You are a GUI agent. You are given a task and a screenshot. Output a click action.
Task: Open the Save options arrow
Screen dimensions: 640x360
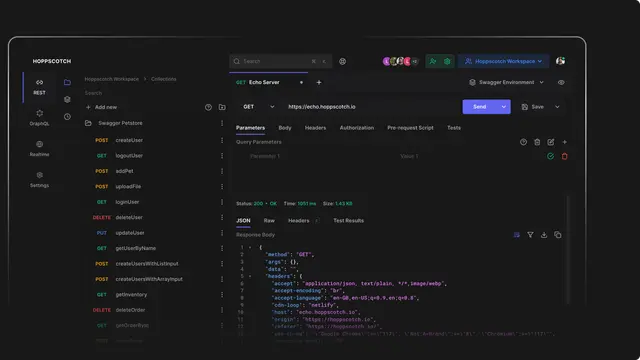point(557,107)
